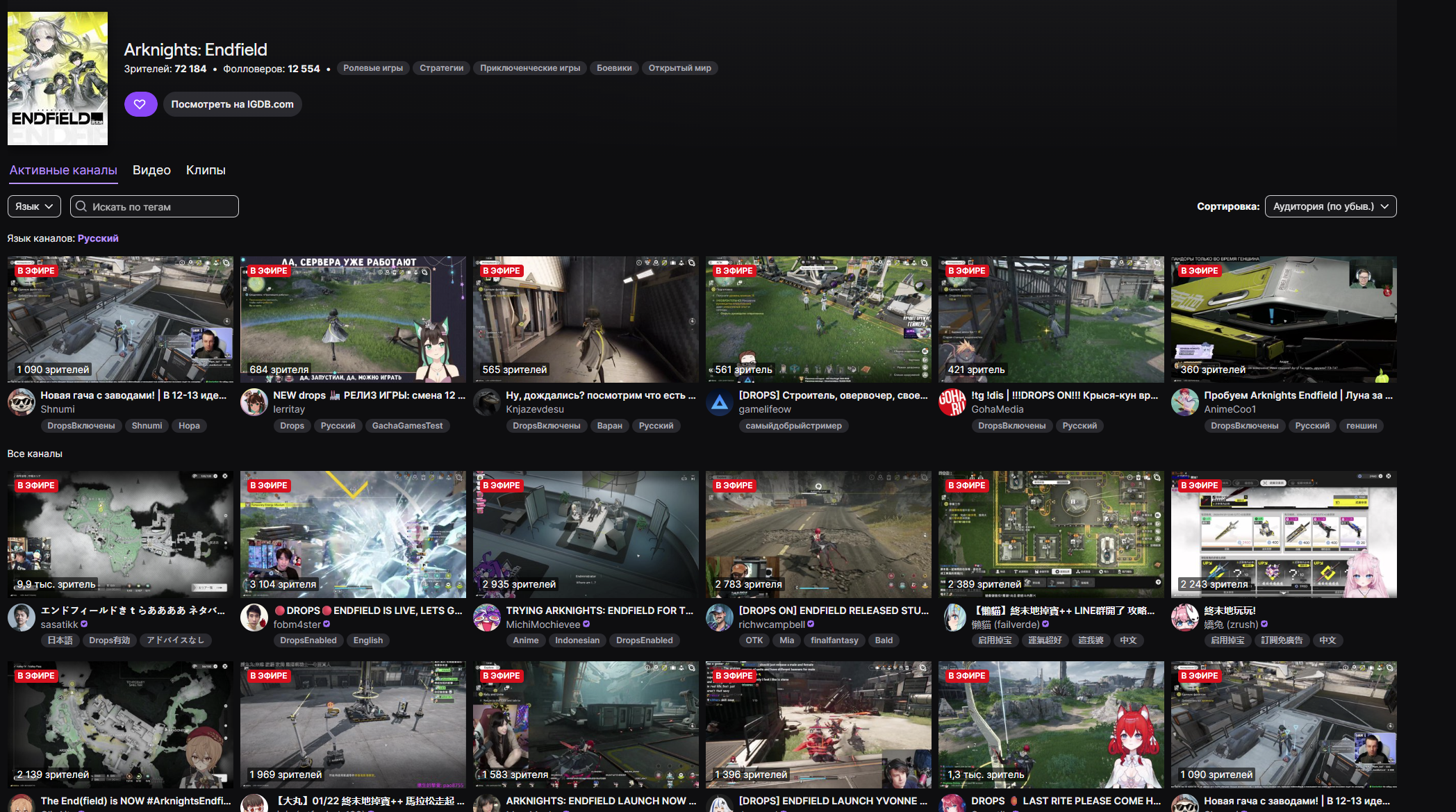Type in the Искать по тегам field
This screenshot has width=1456, height=812.
(161, 206)
